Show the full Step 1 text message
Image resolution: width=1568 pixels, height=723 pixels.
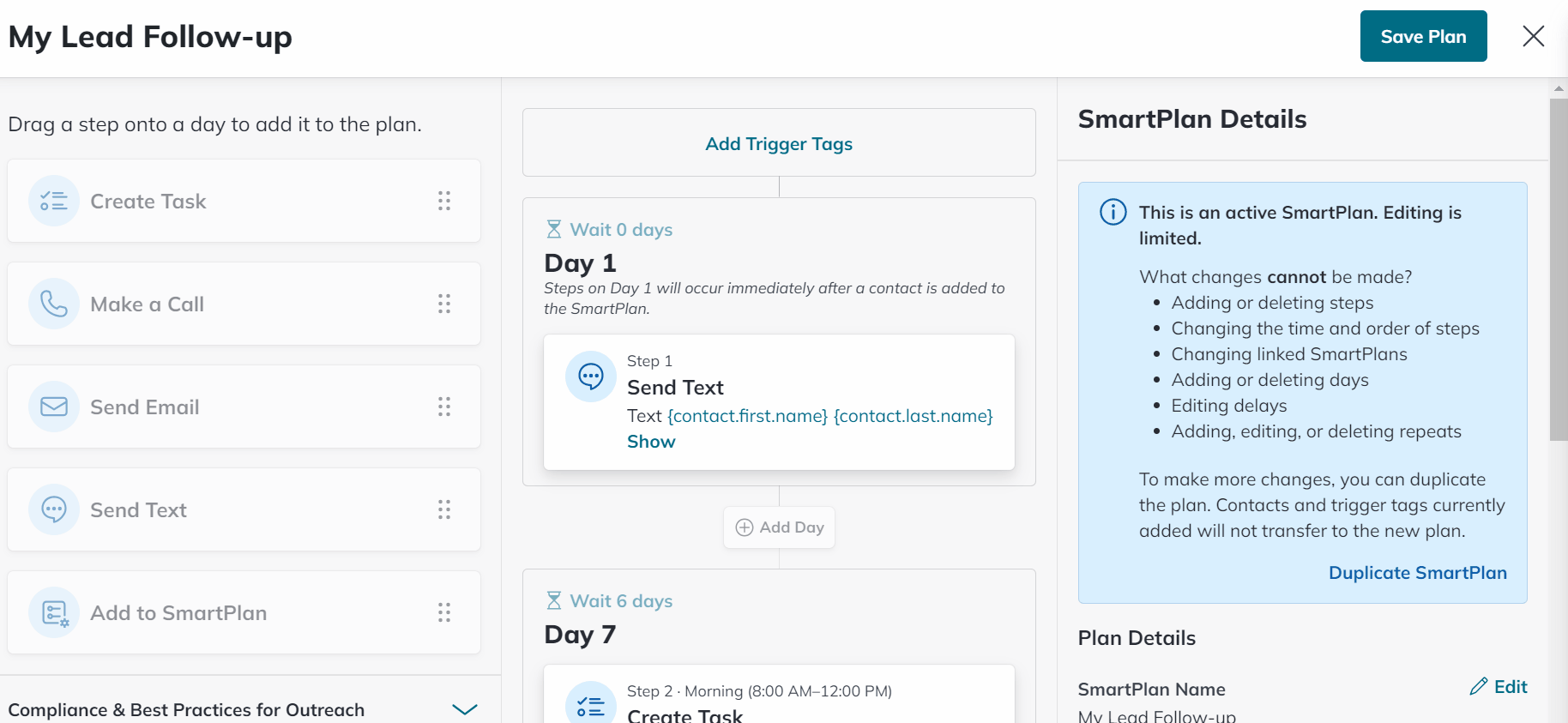pyautogui.click(x=651, y=442)
